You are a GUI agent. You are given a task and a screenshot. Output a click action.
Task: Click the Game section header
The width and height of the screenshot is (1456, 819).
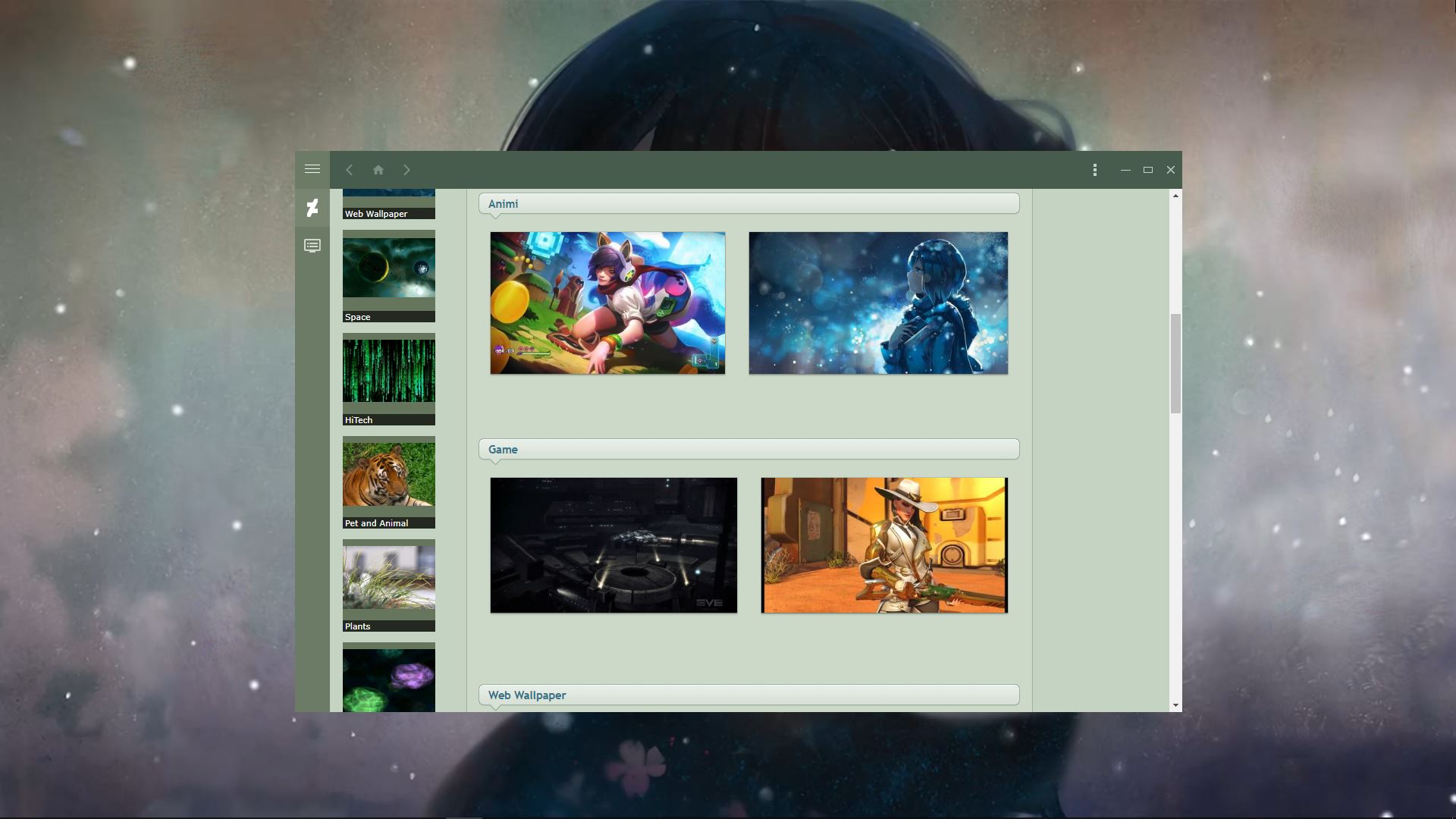coord(749,450)
